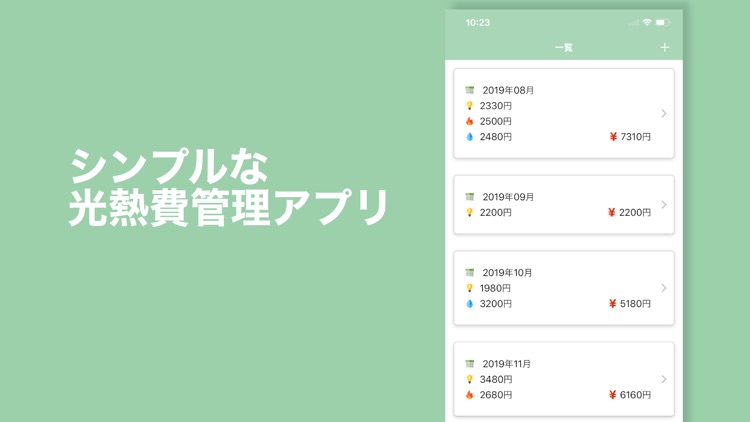Click the 2330円 electricity amount
750x422 pixels.
coord(496,106)
